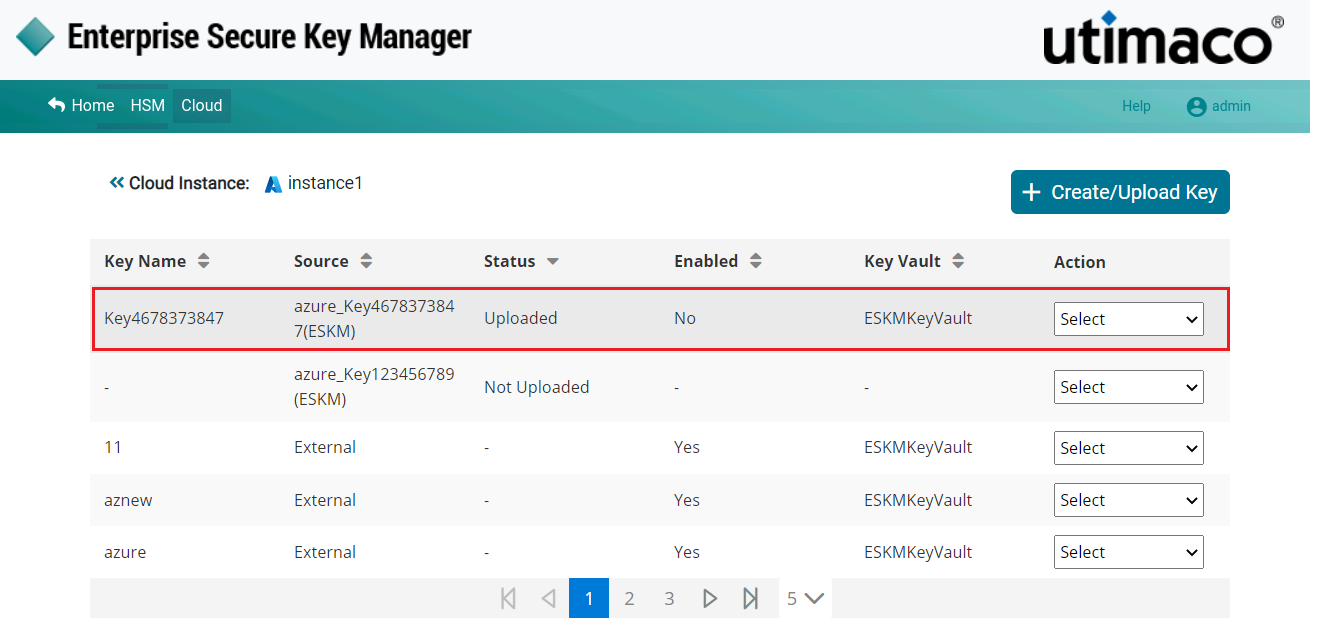
Task: Click the double-chevron back icon beside Cloud Instance
Action: click(117, 183)
